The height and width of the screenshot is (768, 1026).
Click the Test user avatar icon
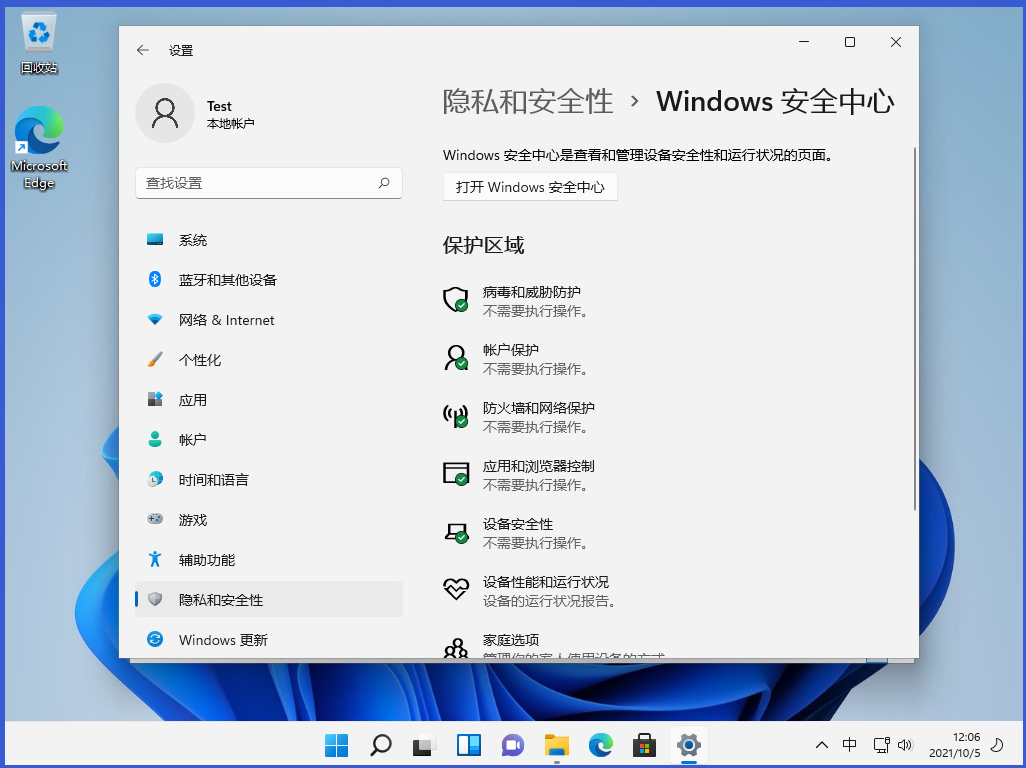[x=165, y=113]
